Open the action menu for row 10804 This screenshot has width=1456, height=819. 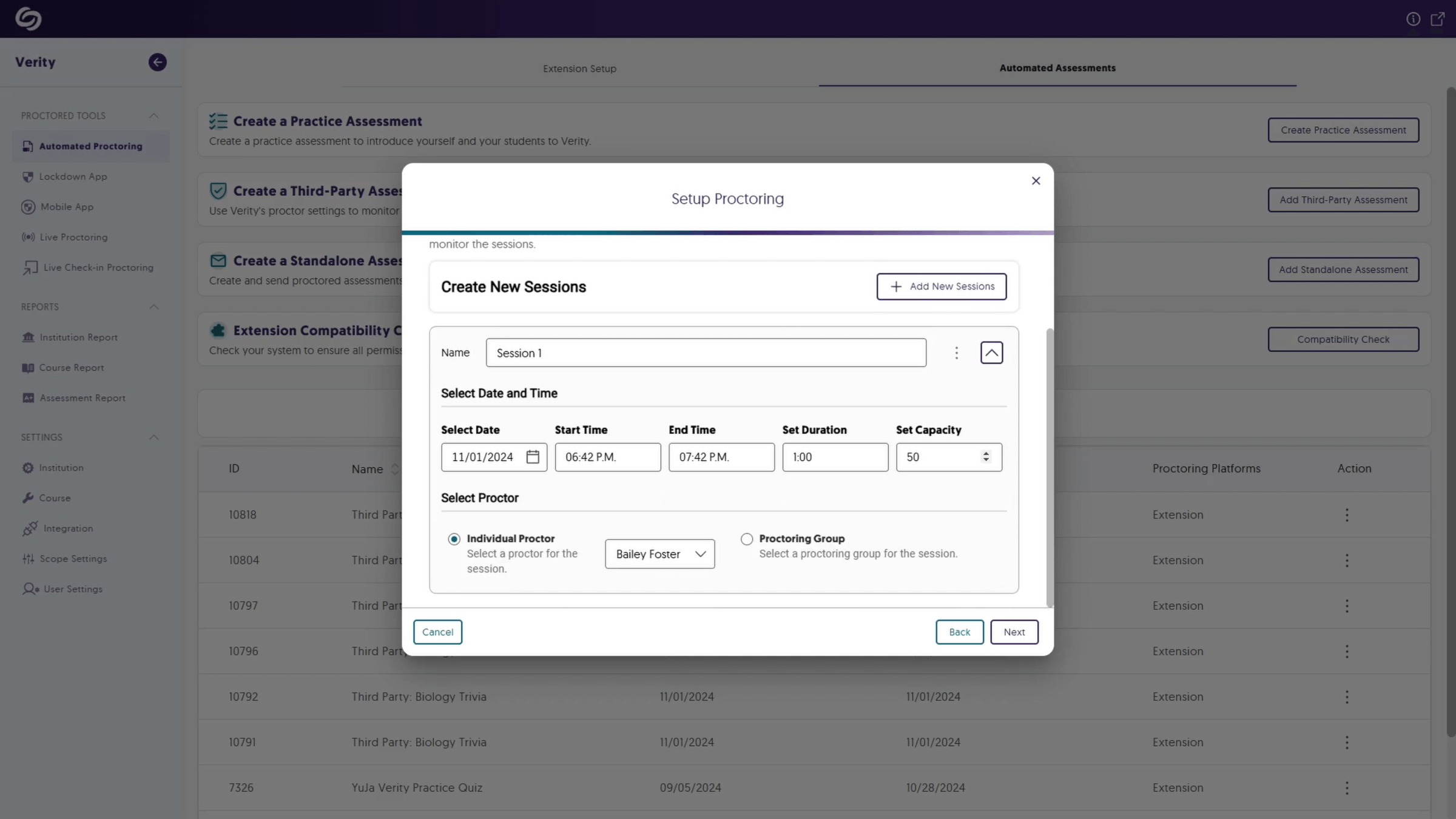pos(1347,560)
